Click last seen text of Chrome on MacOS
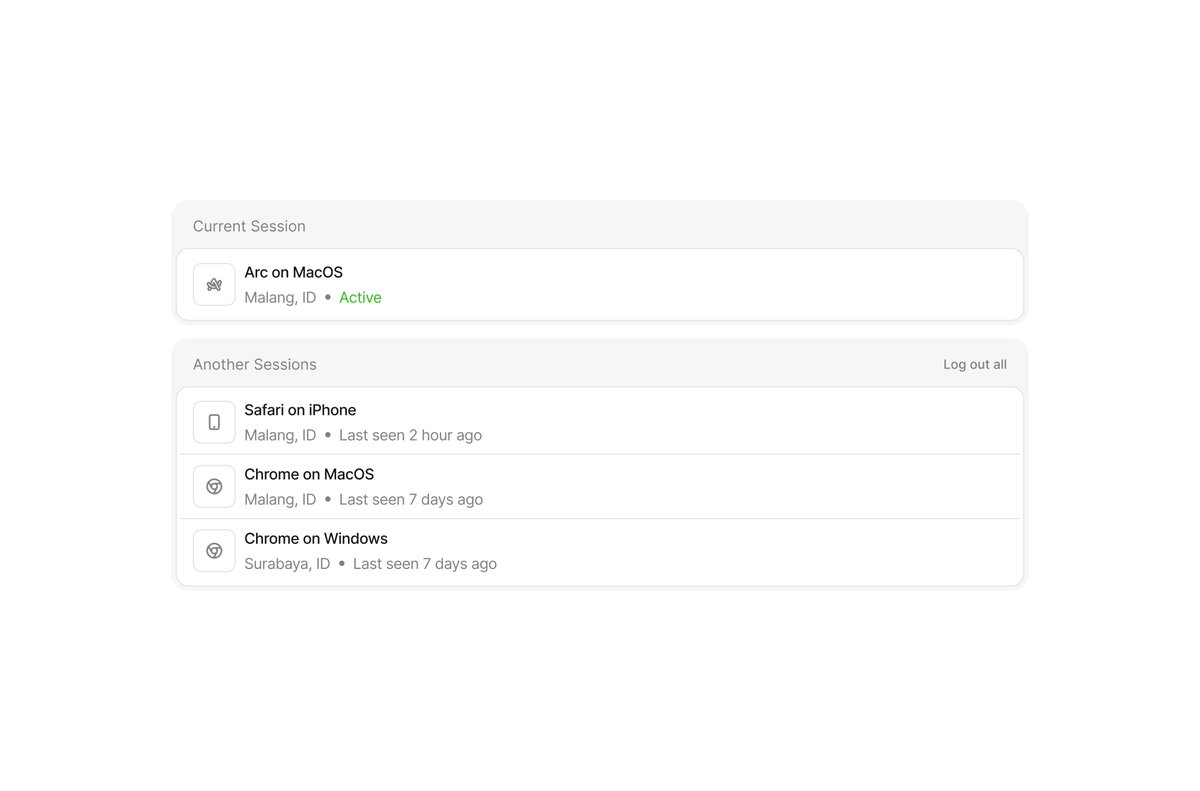Screen dimensions: 1200x791 [411, 500]
